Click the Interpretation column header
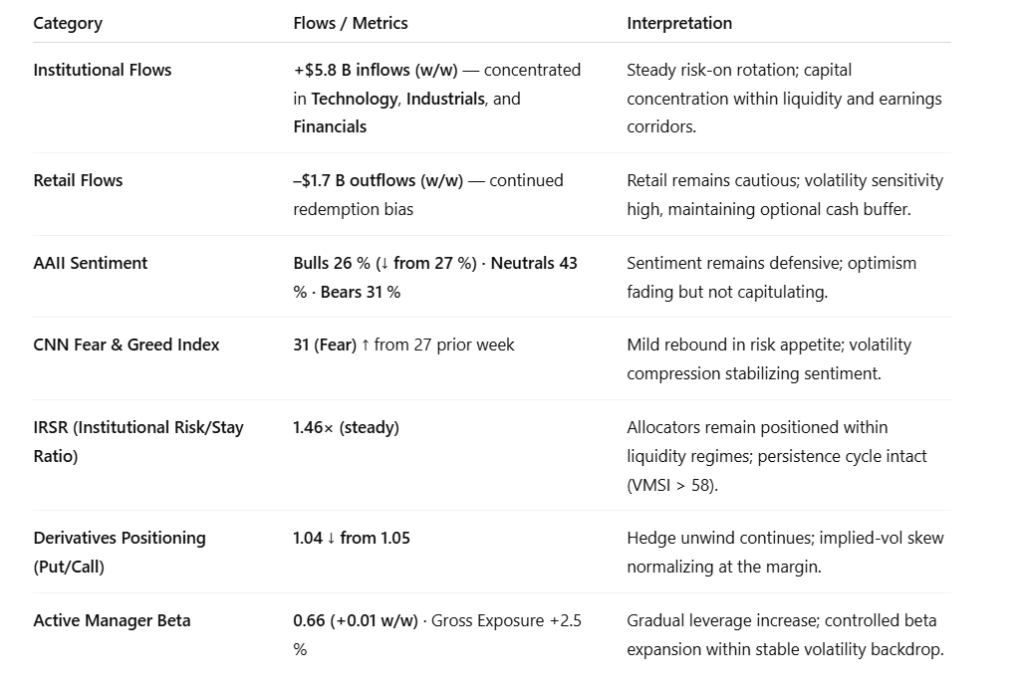 679,23
